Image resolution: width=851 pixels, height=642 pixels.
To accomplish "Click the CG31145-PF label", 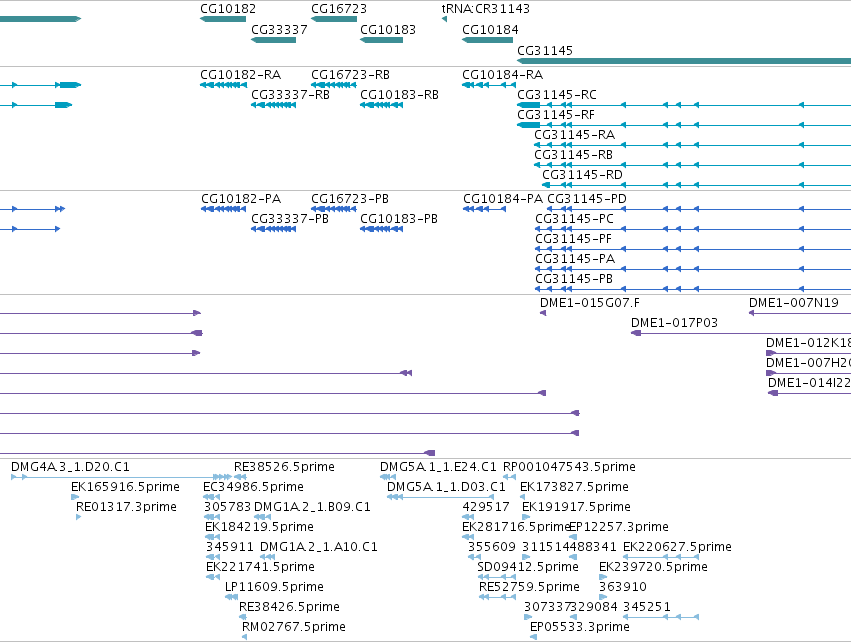I will pyautogui.click(x=573, y=239).
